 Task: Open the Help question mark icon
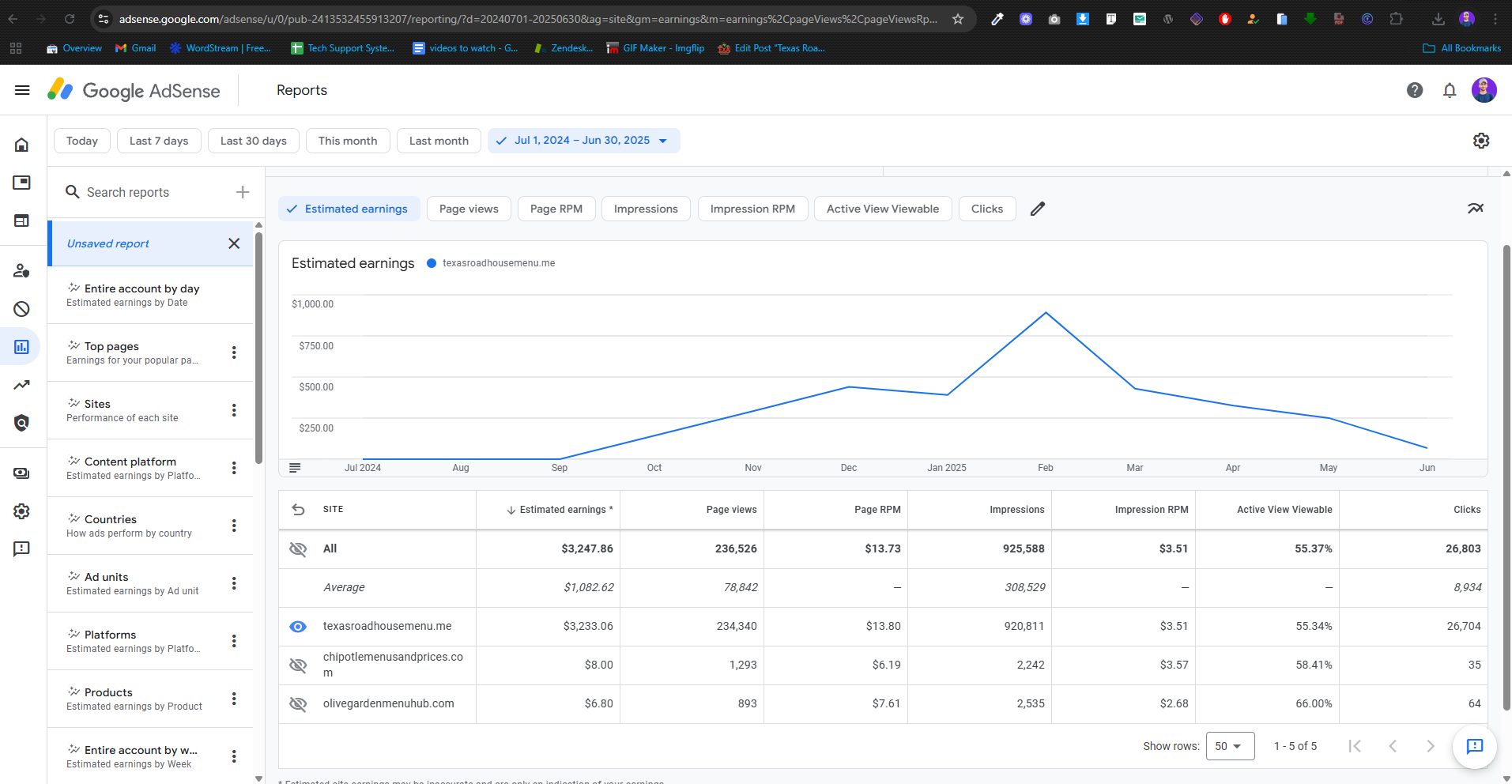click(1415, 90)
